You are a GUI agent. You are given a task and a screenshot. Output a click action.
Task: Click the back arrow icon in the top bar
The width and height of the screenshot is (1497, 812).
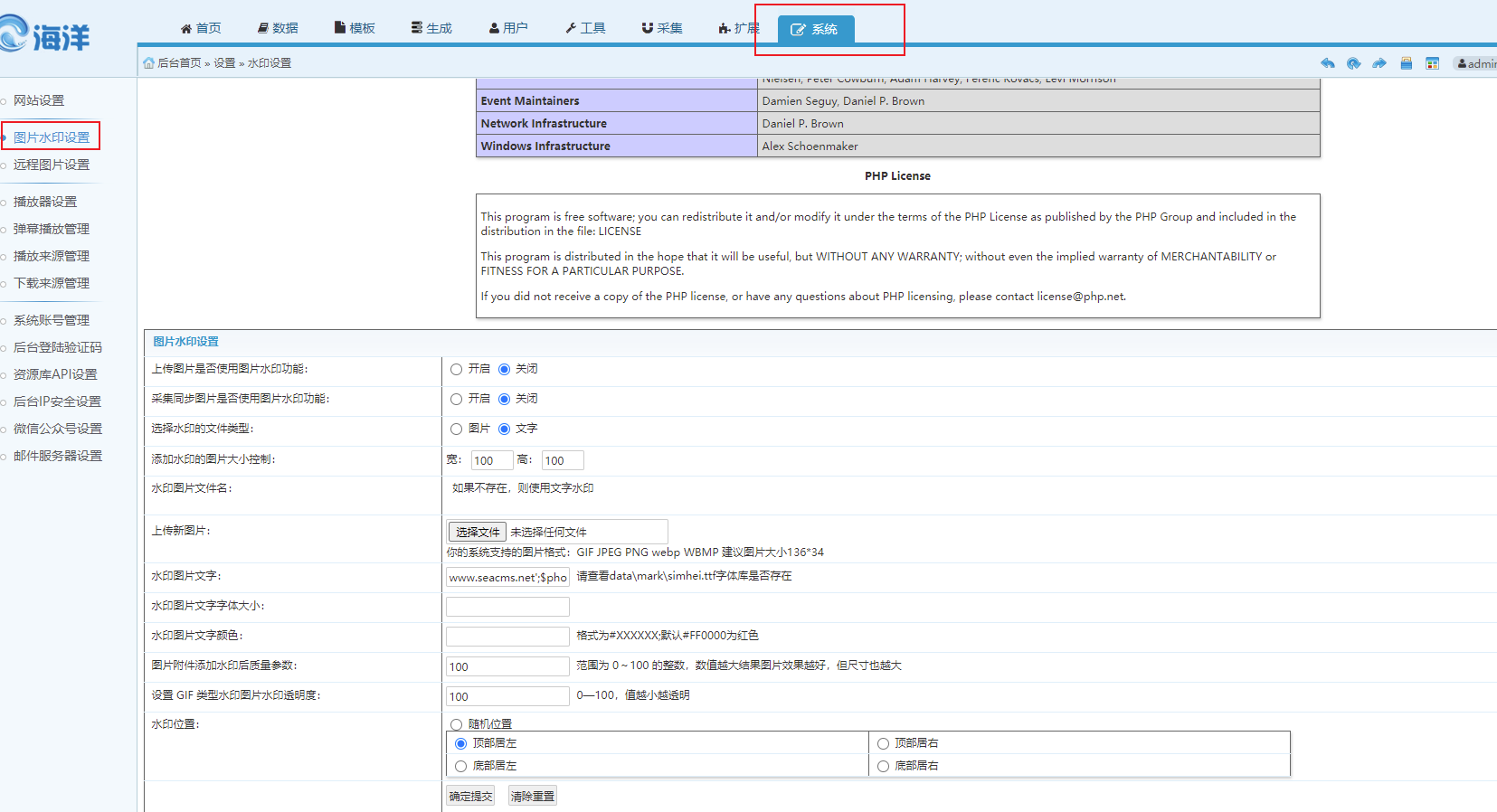pyautogui.click(x=1327, y=63)
